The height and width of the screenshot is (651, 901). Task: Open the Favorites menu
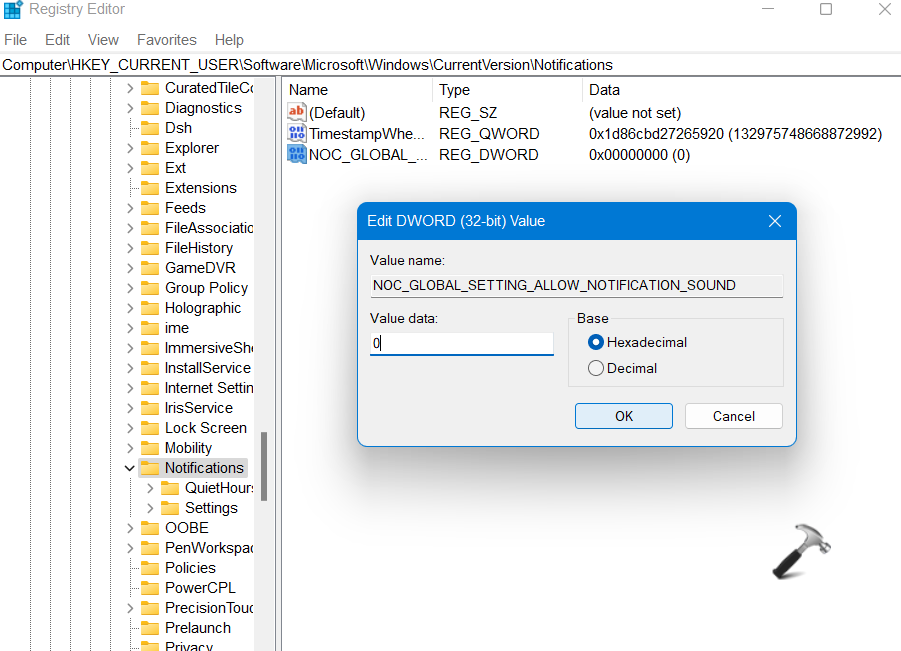click(x=167, y=40)
